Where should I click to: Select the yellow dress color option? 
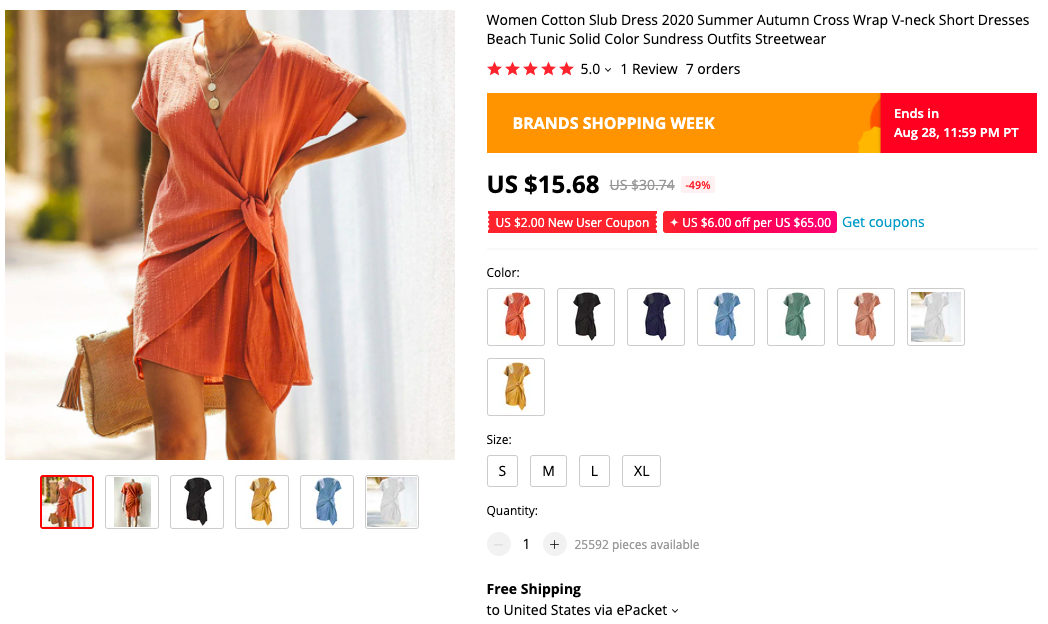point(515,387)
